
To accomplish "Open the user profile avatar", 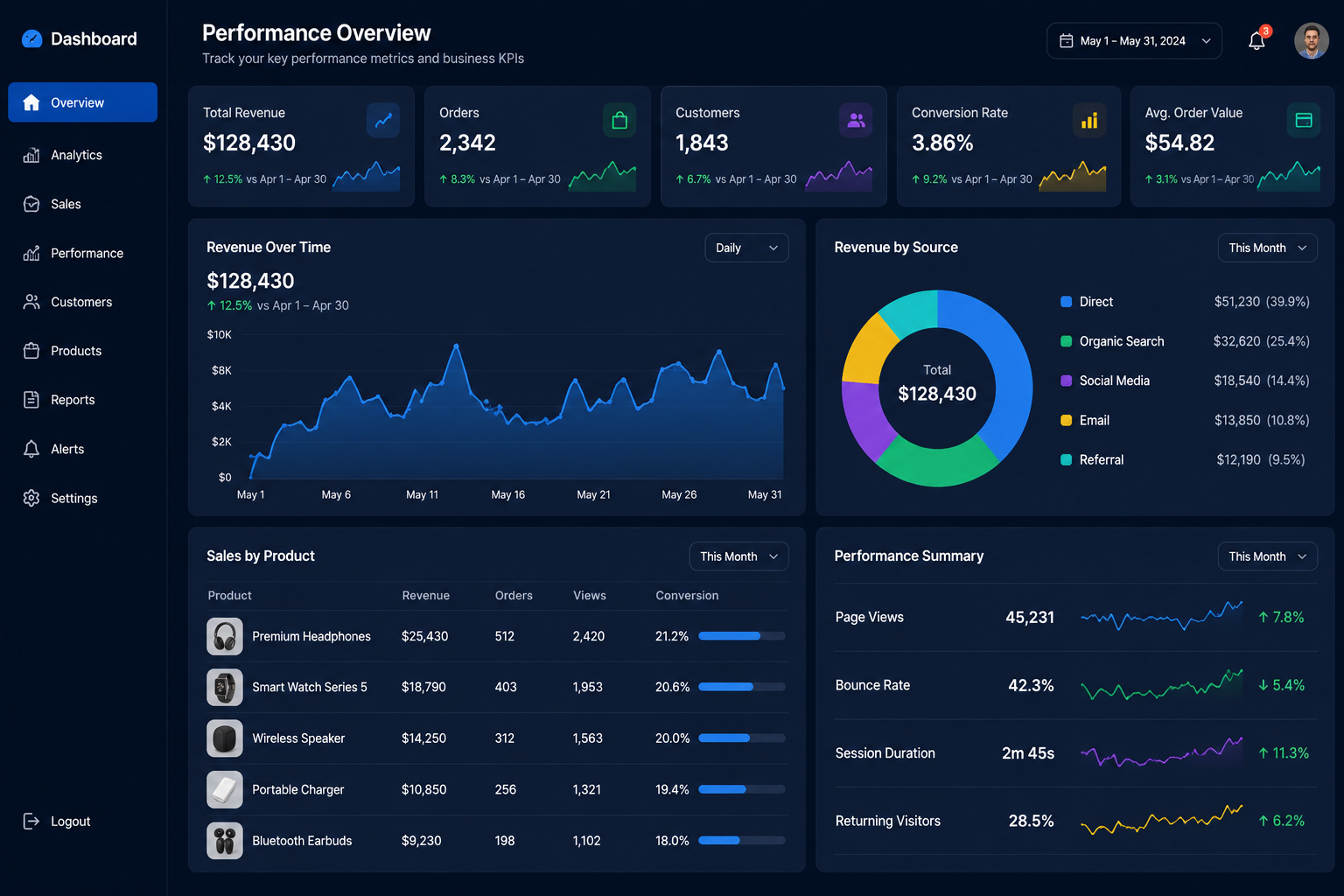I will pos(1312,40).
